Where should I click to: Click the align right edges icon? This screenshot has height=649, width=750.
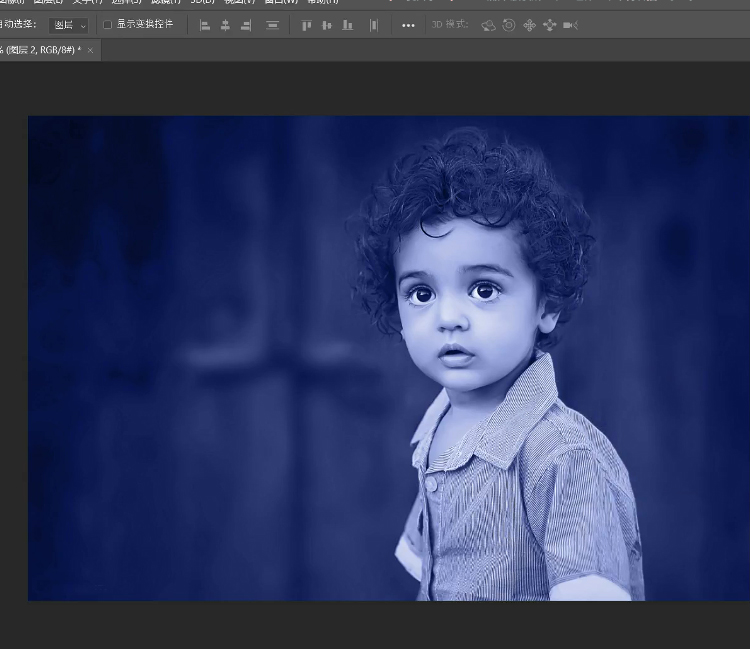click(x=246, y=25)
